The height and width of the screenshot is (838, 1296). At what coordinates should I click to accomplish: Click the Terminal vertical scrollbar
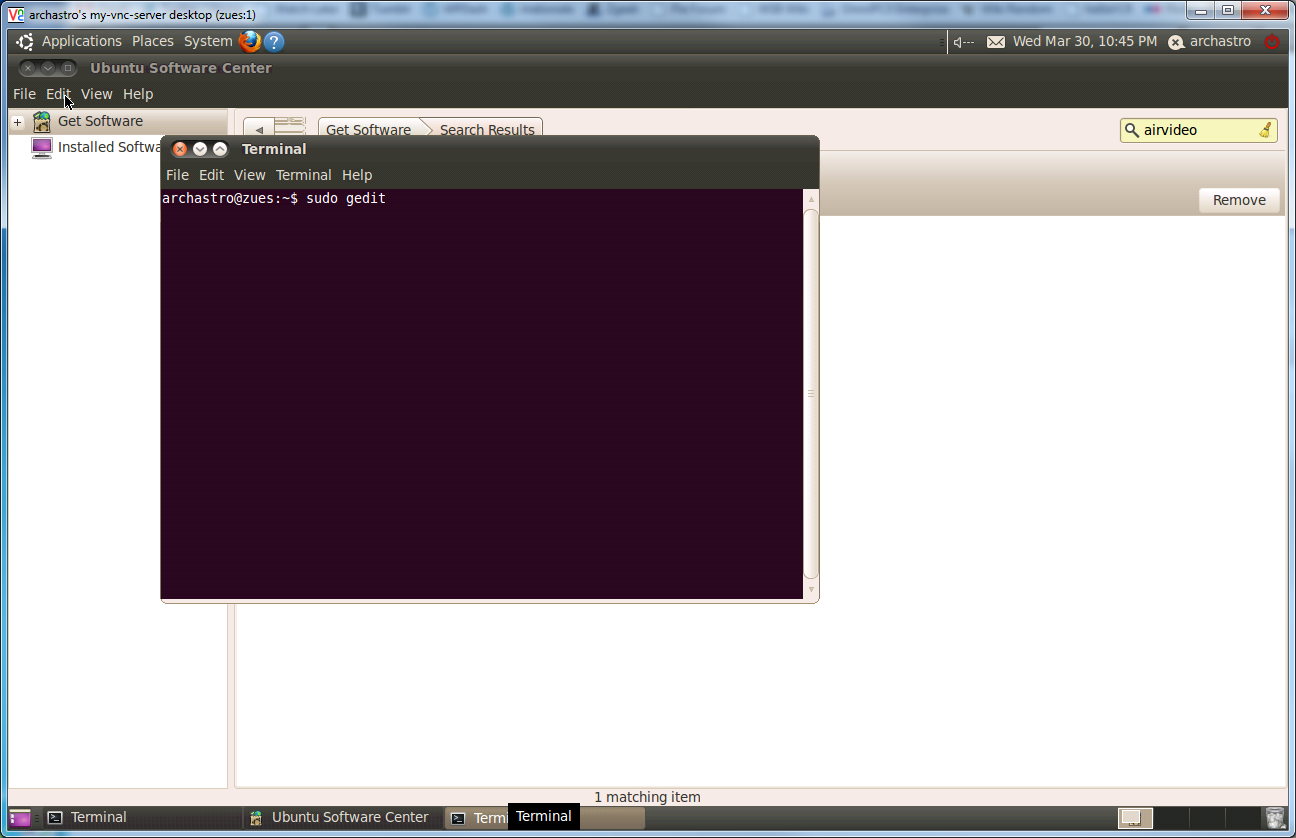(x=811, y=392)
